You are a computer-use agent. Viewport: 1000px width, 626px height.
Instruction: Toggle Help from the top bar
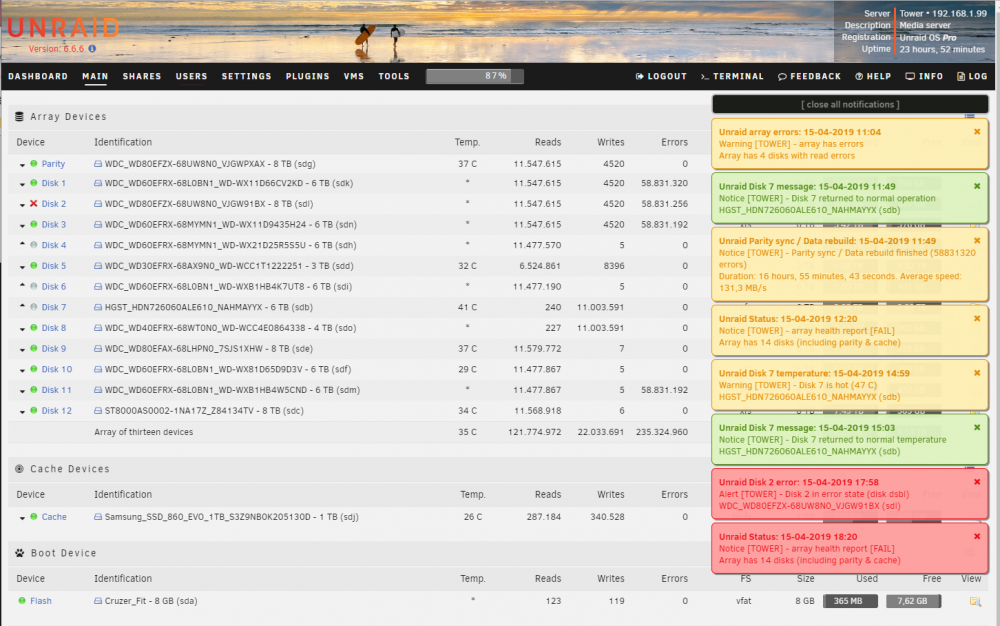[873, 76]
